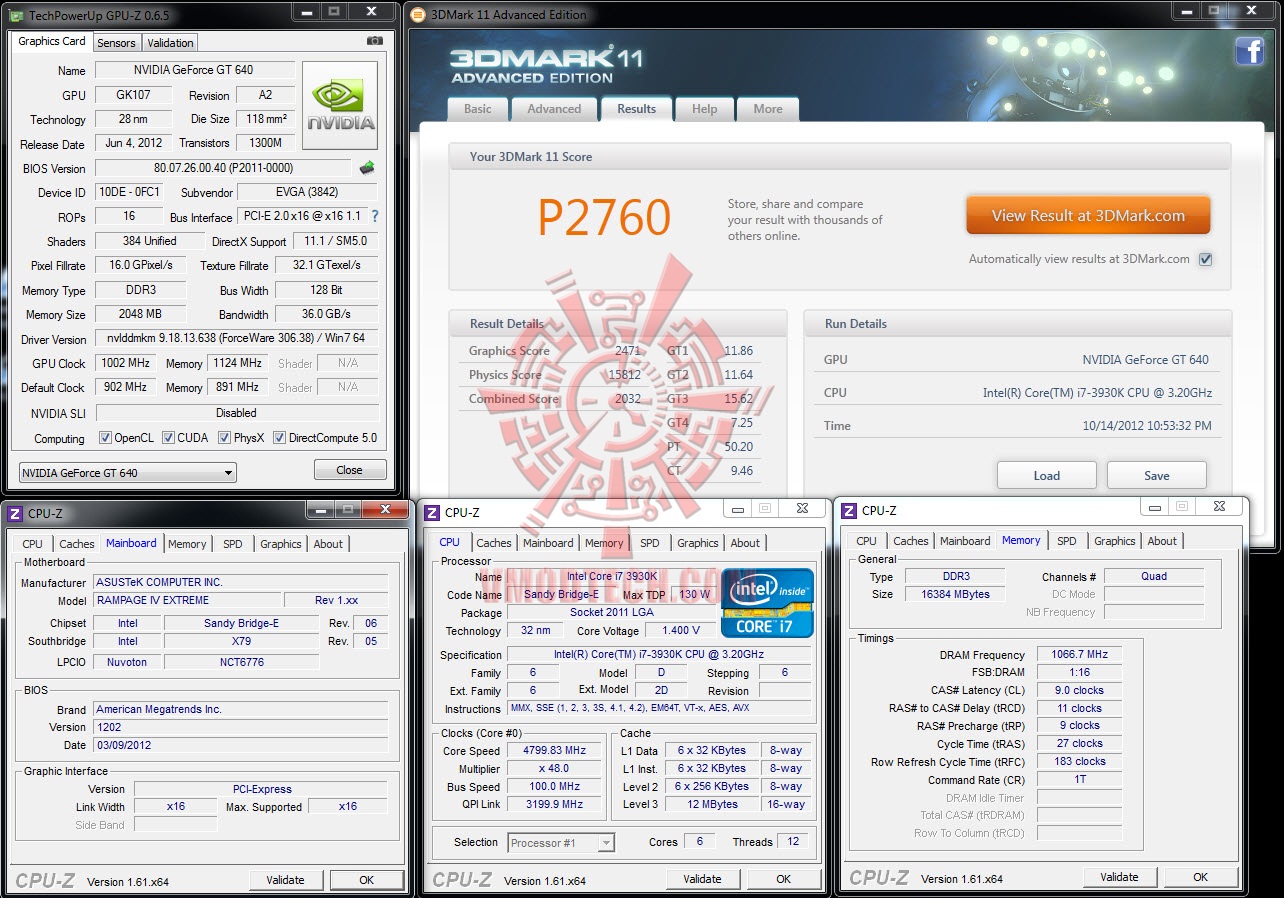Click the Facebook icon in 3DMark 11
Image resolution: width=1284 pixels, height=898 pixels.
[1250, 51]
